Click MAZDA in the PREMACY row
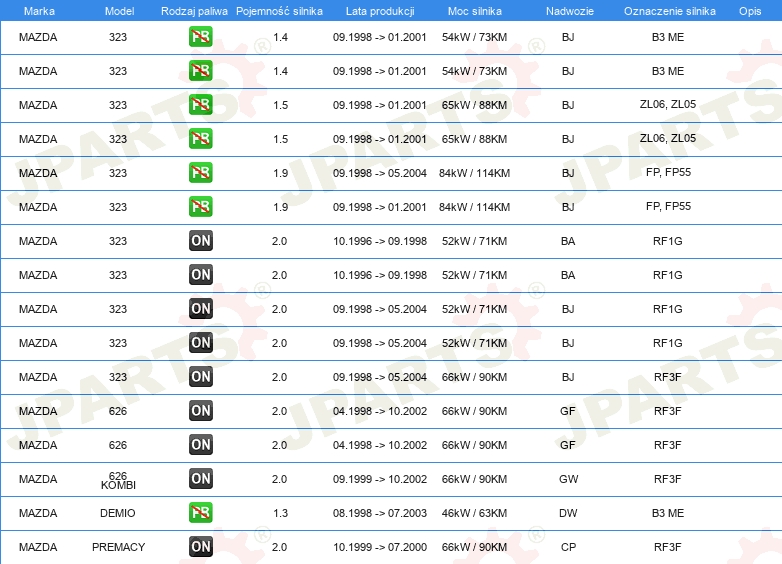This screenshot has width=782, height=564. 38,547
